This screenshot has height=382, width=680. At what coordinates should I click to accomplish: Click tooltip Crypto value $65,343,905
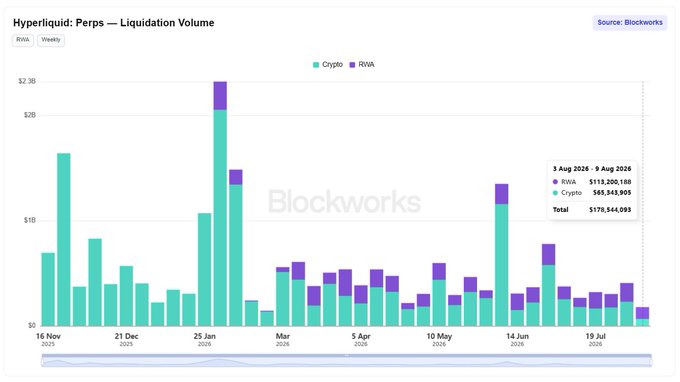612,193
